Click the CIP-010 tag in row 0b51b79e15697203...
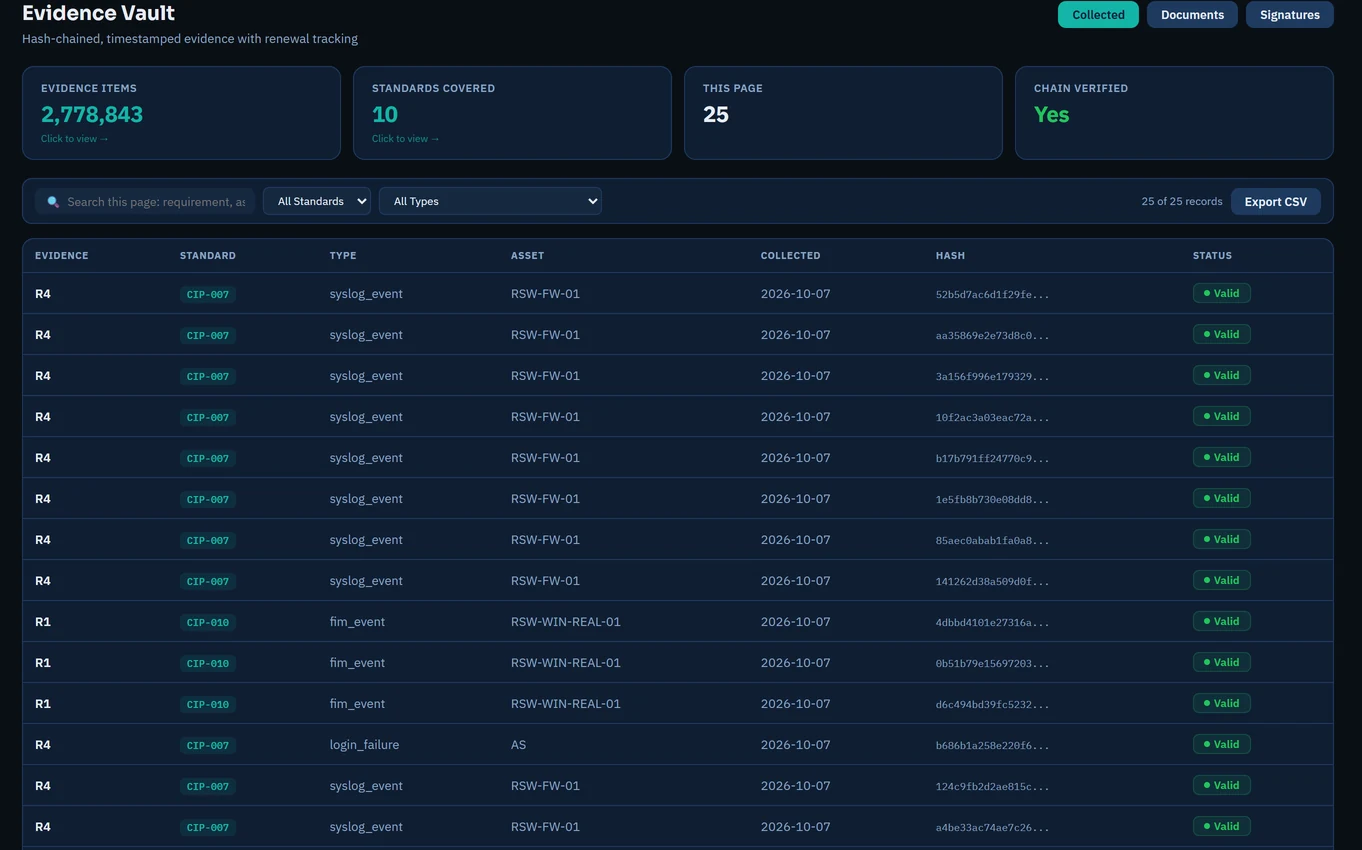The width and height of the screenshot is (1362, 850). [208, 663]
